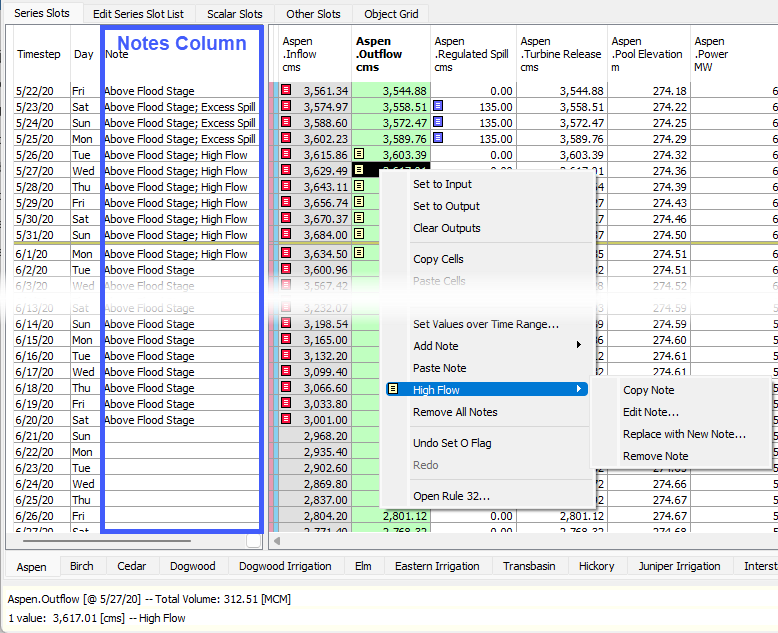Expand the High Flow submenu arrow
Viewport: 778px width, 633px height.
pos(579,390)
